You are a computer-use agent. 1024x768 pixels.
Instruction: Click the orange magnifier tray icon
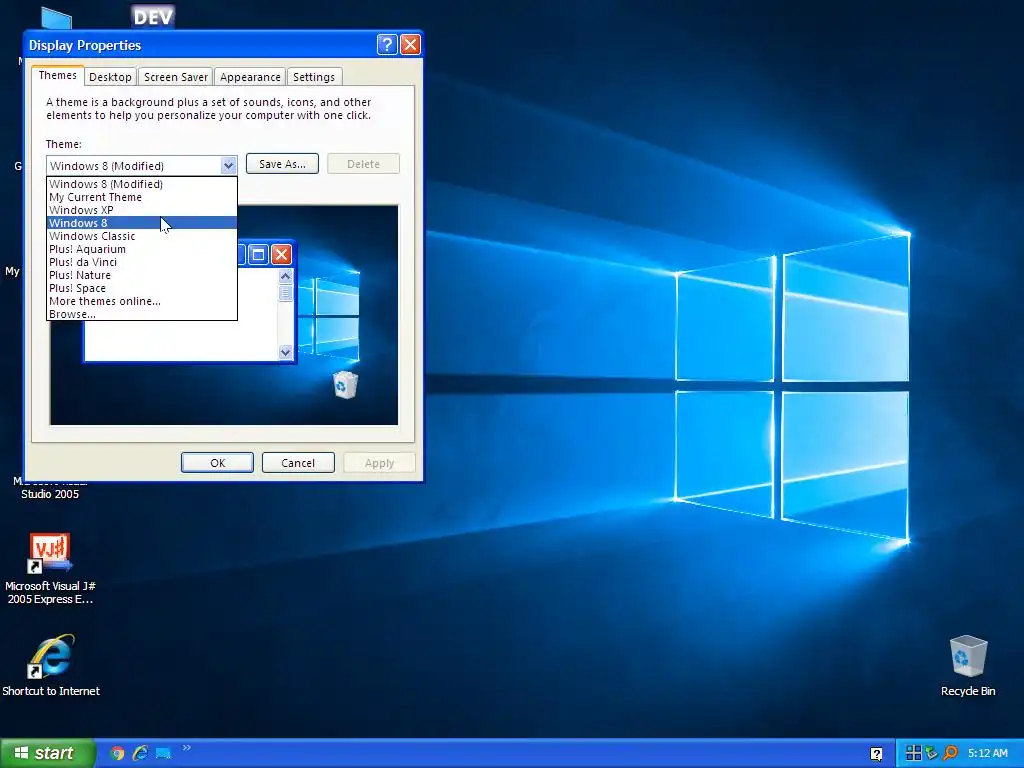coord(950,753)
